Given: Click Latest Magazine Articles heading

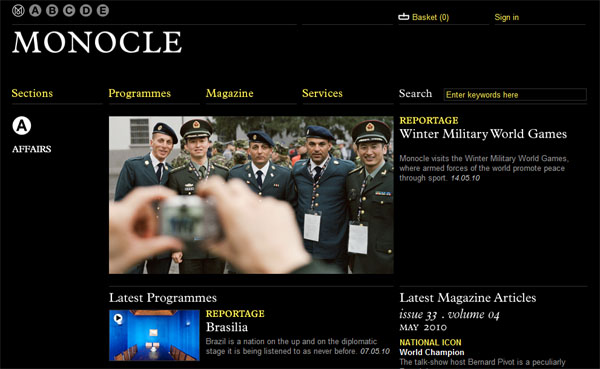Looking at the screenshot, I should click(x=468, y=298).
